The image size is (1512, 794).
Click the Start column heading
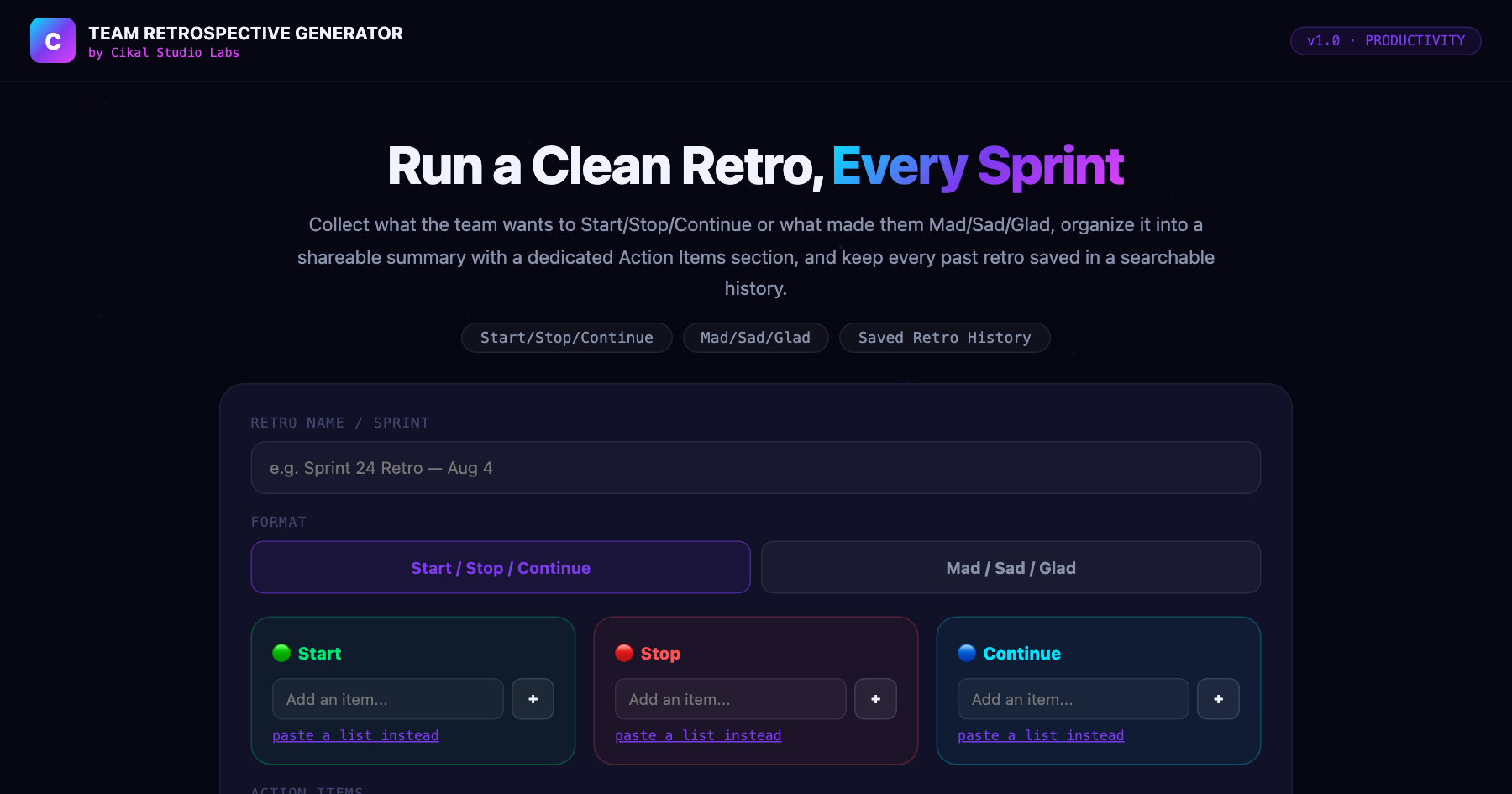point(319,654)
